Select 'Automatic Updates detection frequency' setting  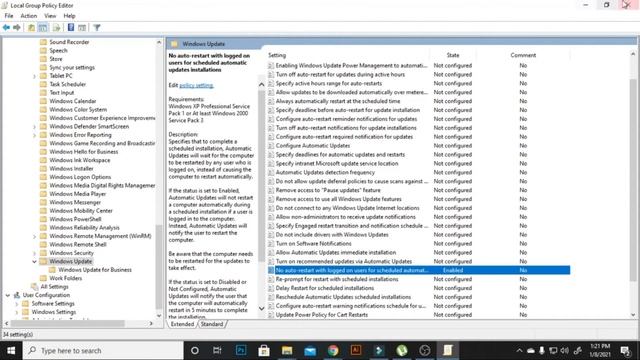325,173
